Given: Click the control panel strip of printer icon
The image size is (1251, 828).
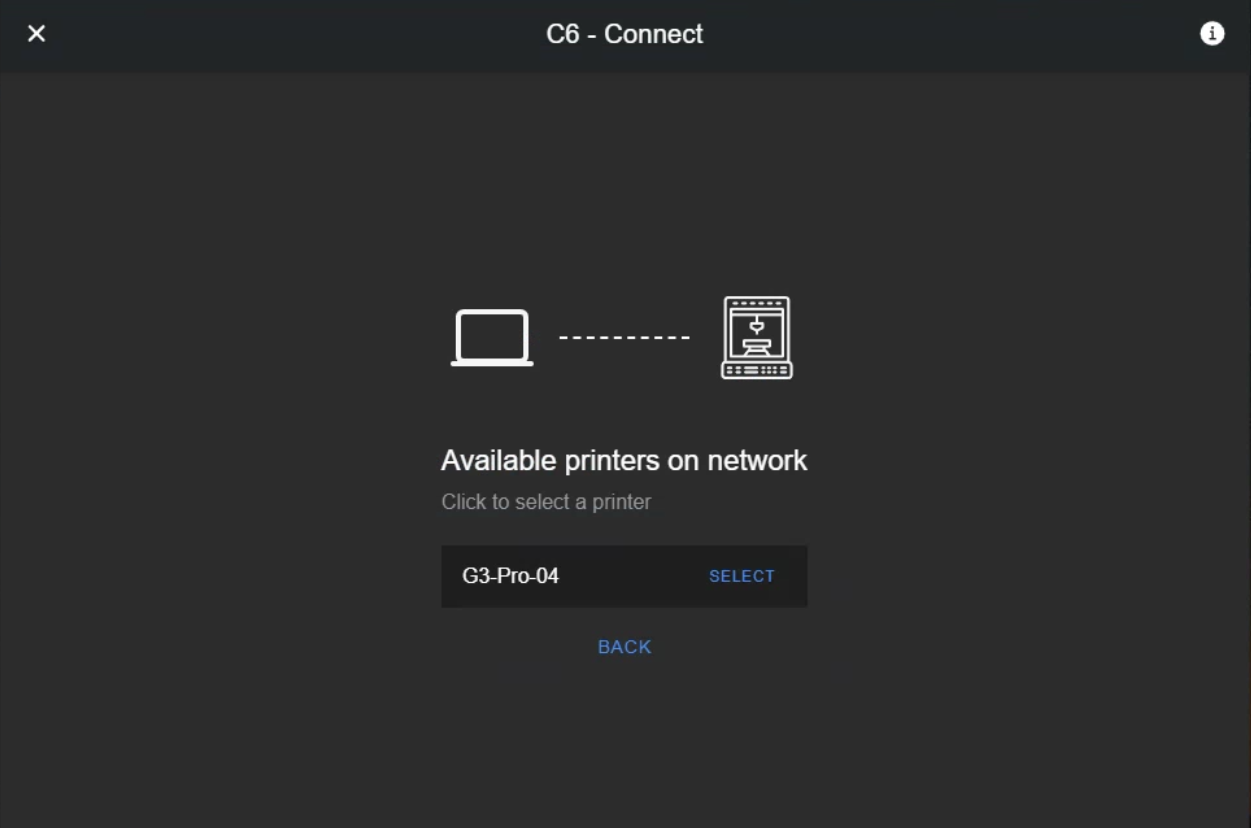Looking at the screenshot, I should pyautogui.click(x=757, y=370).
